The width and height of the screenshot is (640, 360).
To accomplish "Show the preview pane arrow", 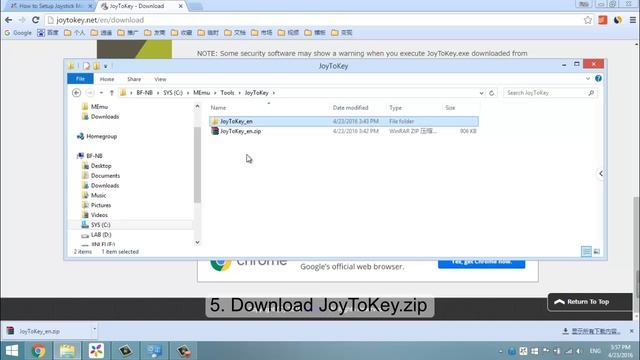I will pos(601,173).
